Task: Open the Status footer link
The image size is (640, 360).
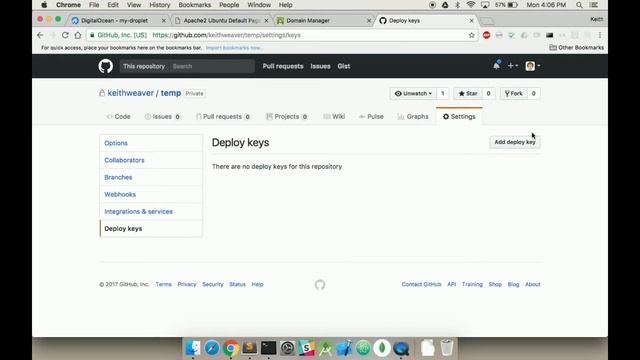Action: coord(237,284)
